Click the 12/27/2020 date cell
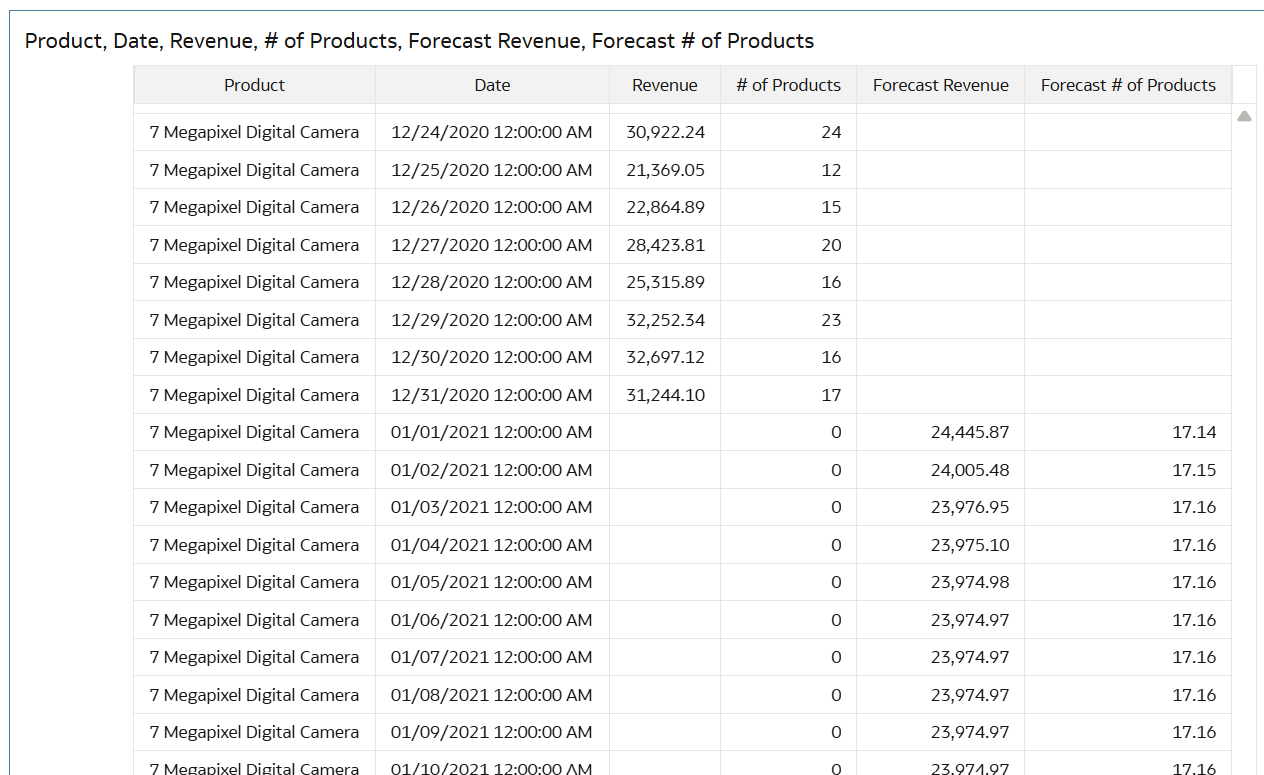Screen dimensions: 1264x775 (491, 245)
